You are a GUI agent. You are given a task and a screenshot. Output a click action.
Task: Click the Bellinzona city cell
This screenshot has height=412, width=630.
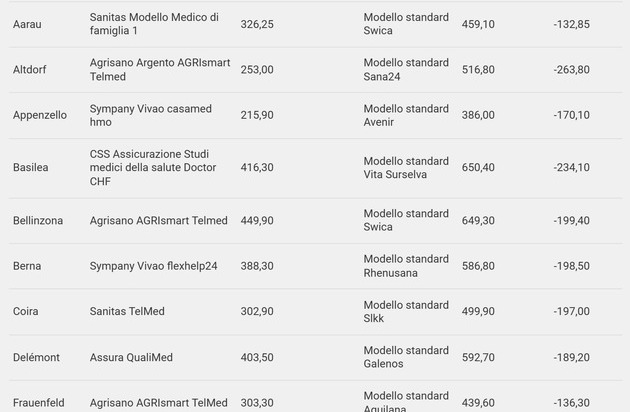pyautogui.click(x=40, y=220)
